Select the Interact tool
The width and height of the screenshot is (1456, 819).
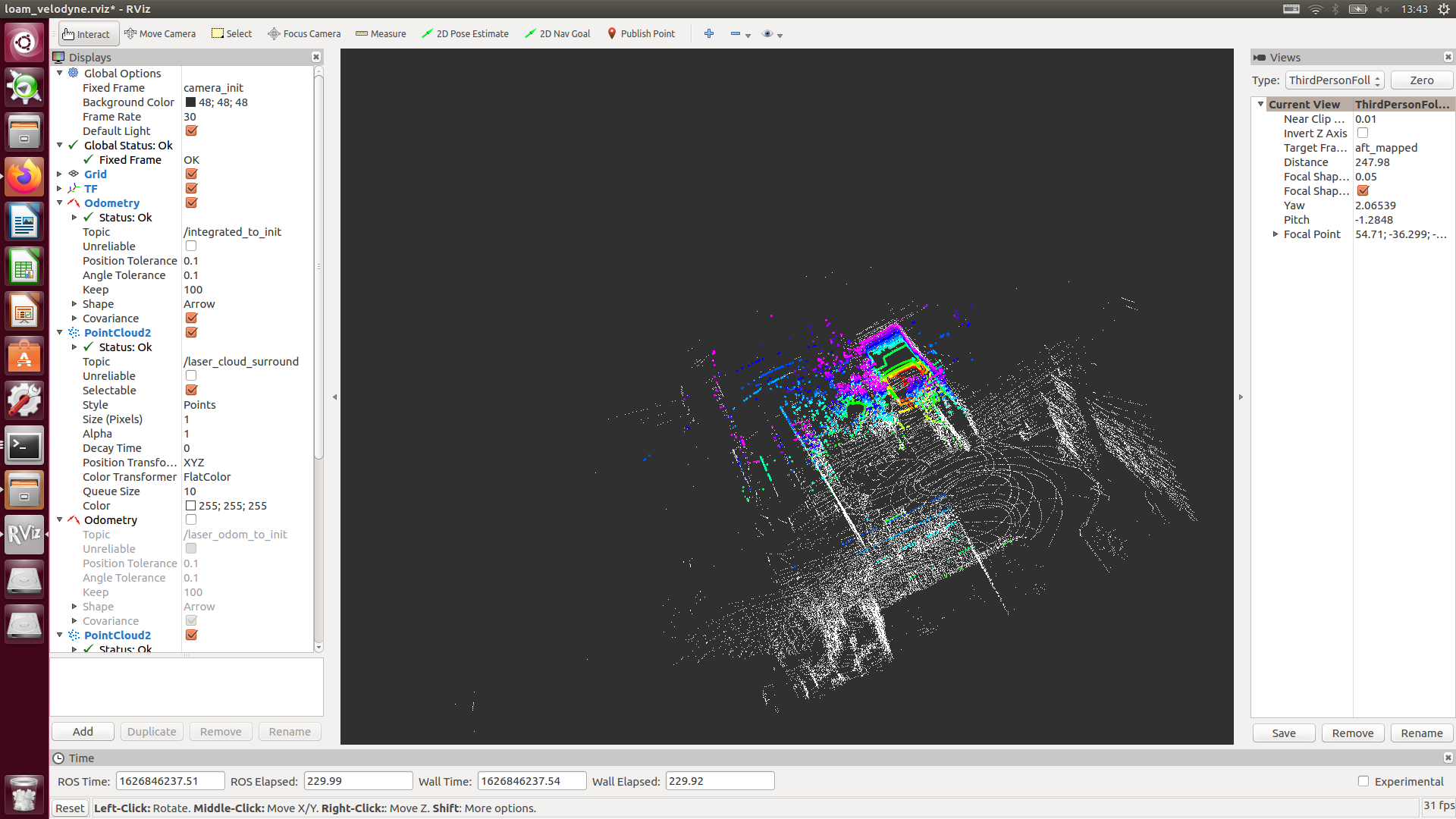click(86, 33)
